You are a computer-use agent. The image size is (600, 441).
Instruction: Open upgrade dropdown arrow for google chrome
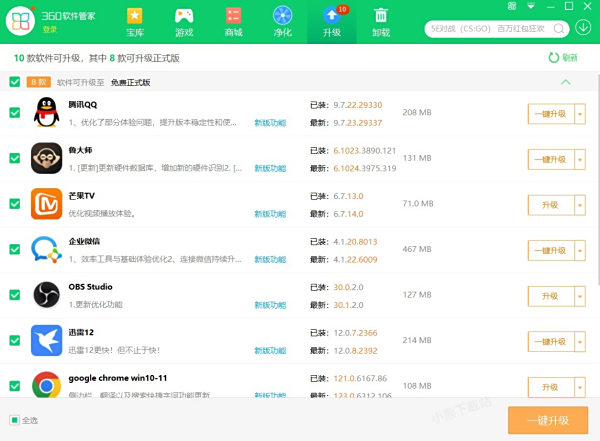[x=580, y=387]
